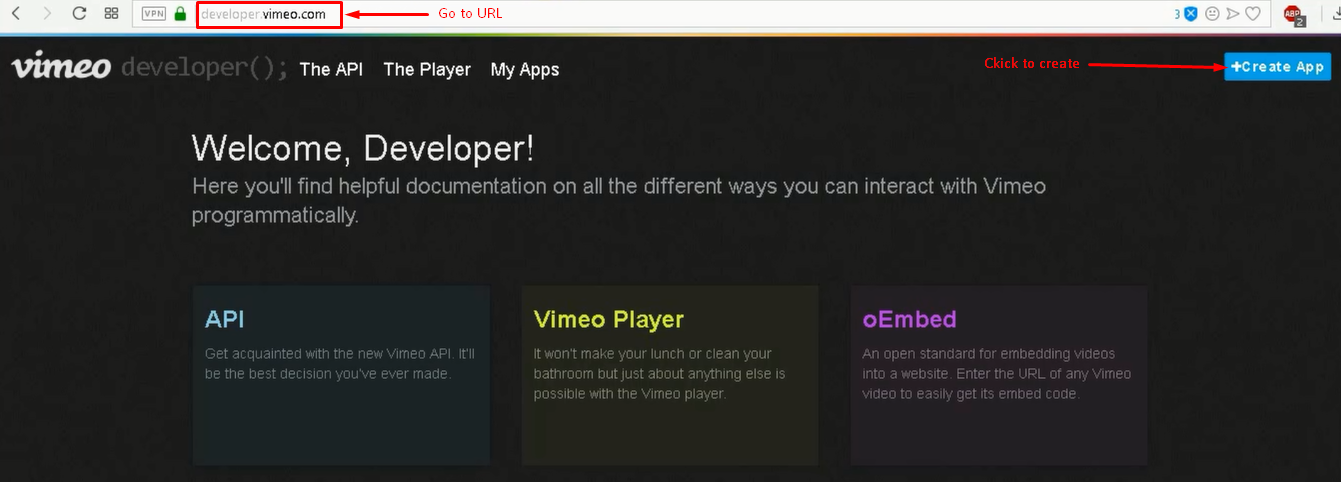Open the Vimeo Player card heading
The height and width of the screenshot is (482, 1341).
coord(609,320)
